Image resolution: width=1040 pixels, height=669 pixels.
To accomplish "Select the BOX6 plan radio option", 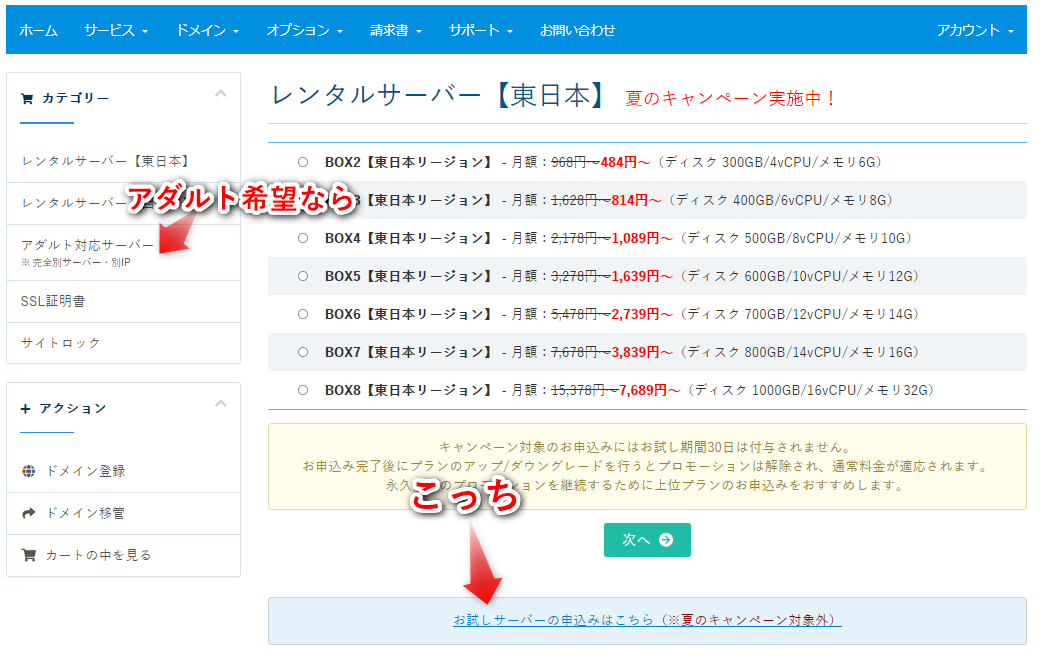I will tap(302, 314).
